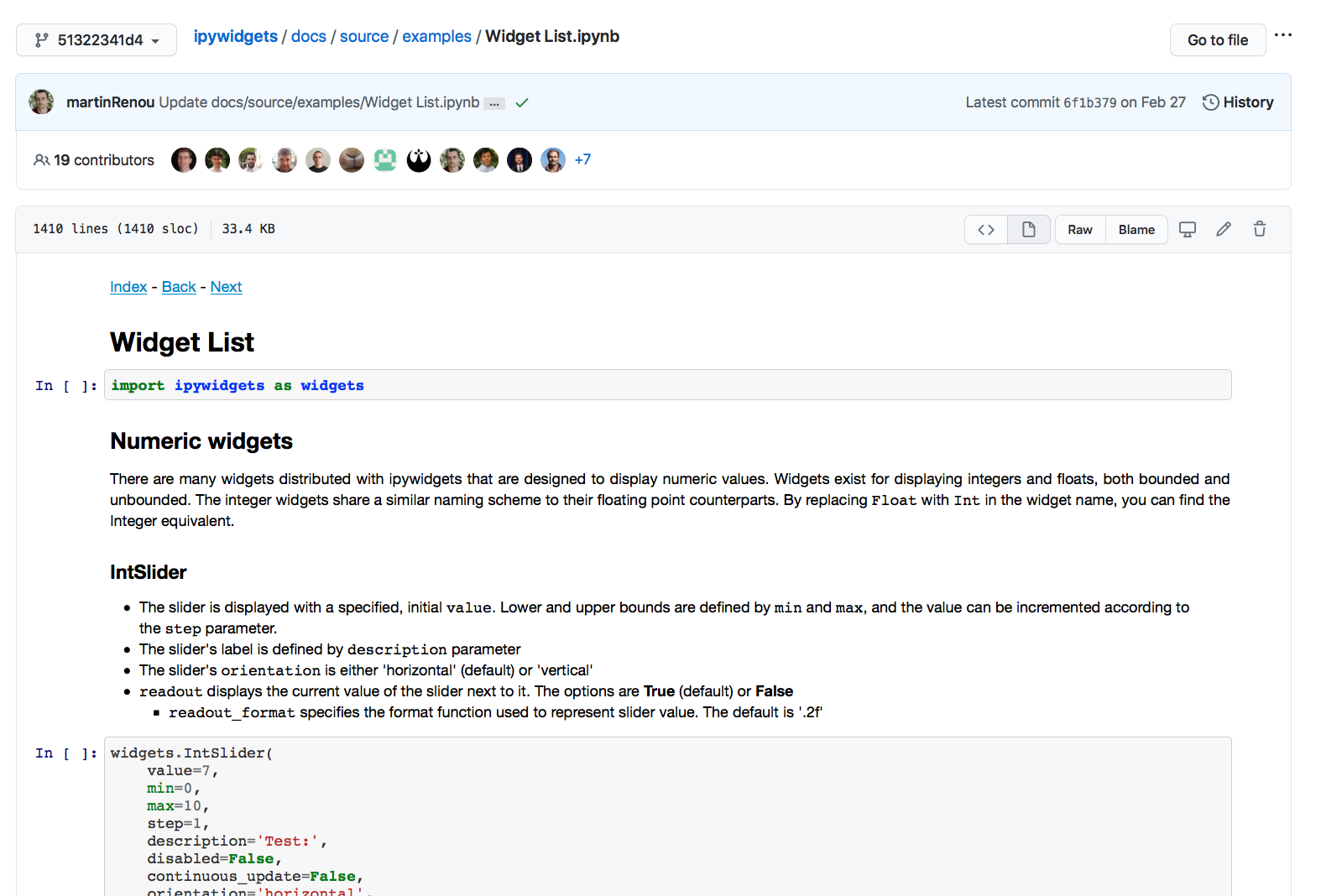
Task: Open the black rebel-logo contributor avatar
Action: click(x=419, y=160)
